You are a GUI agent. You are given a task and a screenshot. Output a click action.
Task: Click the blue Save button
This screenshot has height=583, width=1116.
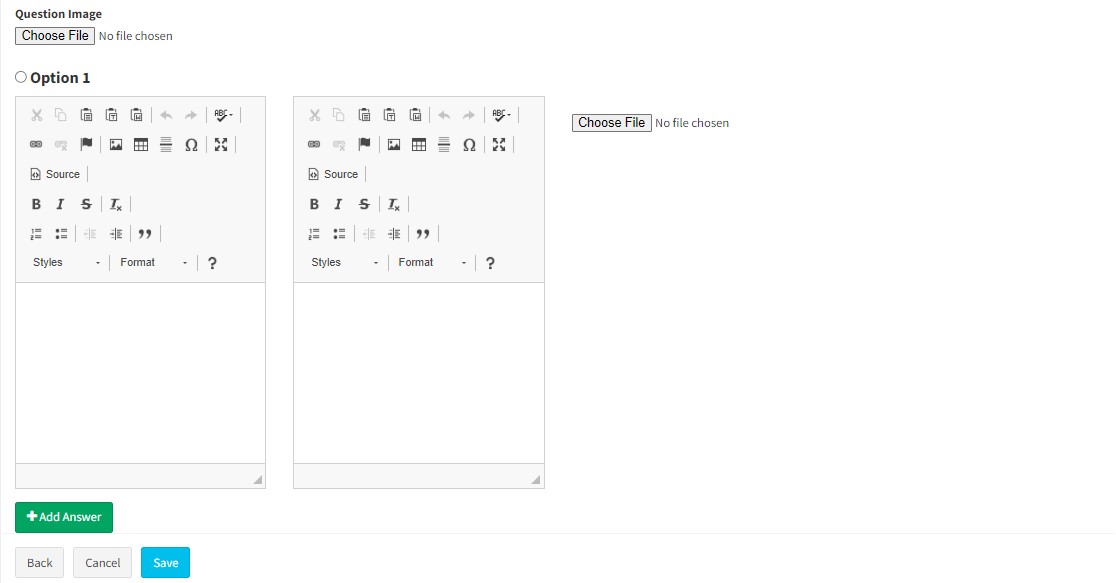pos(165,563)
